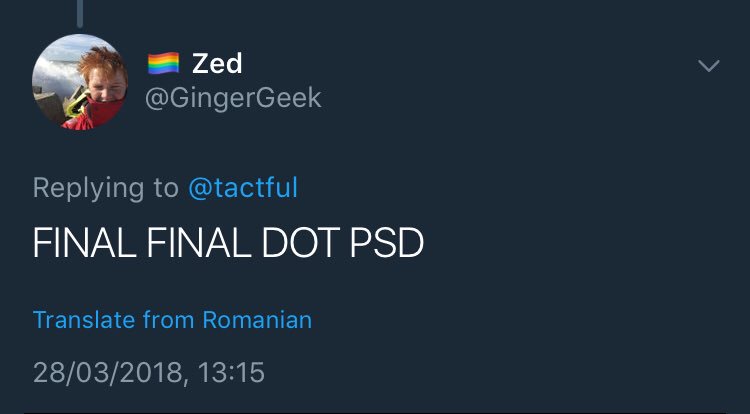Click the rainbow flag emoji beside Zed

164,64
